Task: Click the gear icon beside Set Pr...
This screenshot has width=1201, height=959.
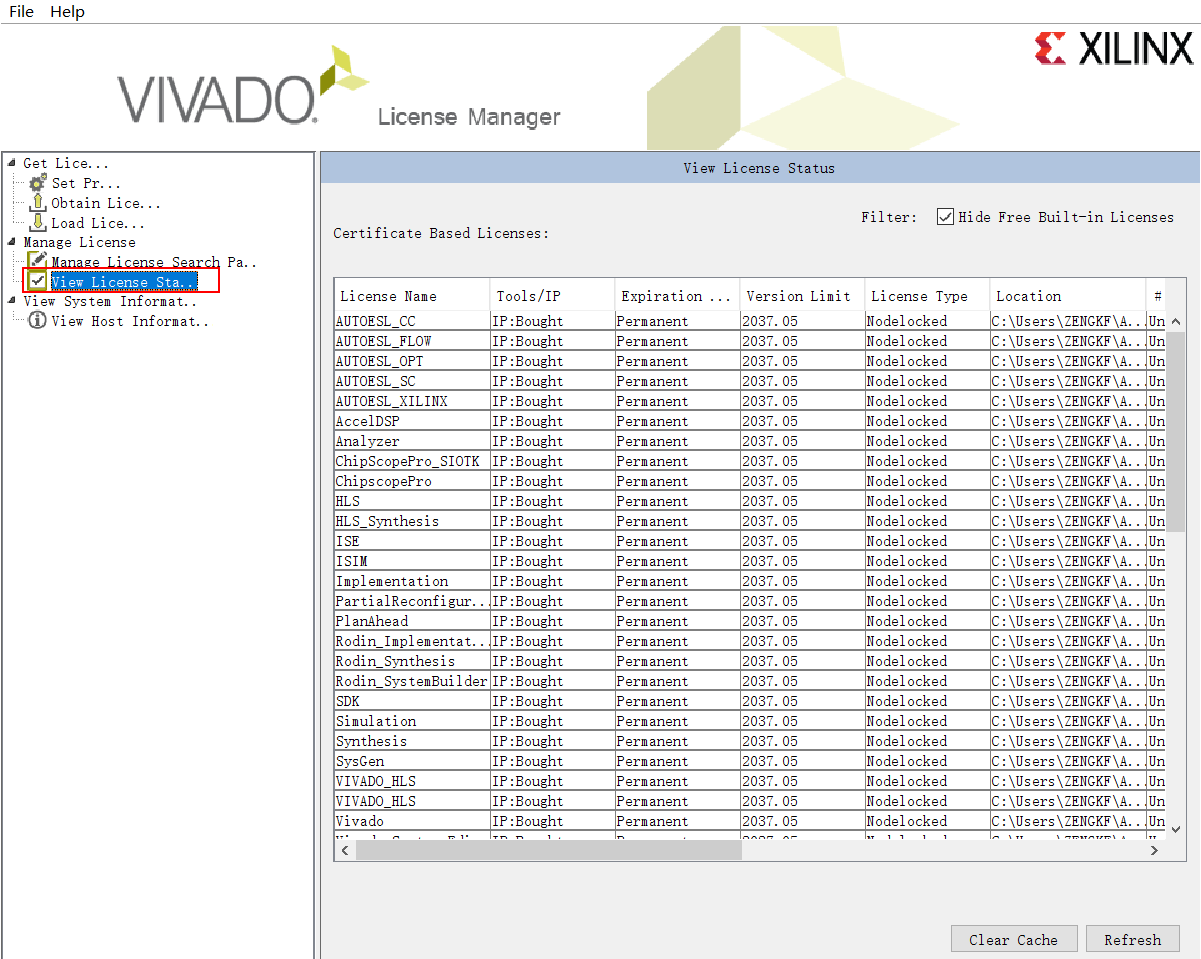Action: pyautogui.click(x=37, y=183)
